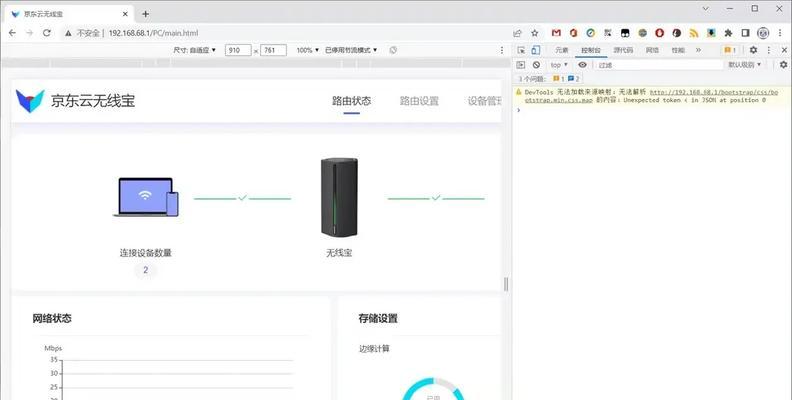Open the Chrome three-dot menu
The width and height of the screenshot is (792, 400).
(x=780, y=33)
